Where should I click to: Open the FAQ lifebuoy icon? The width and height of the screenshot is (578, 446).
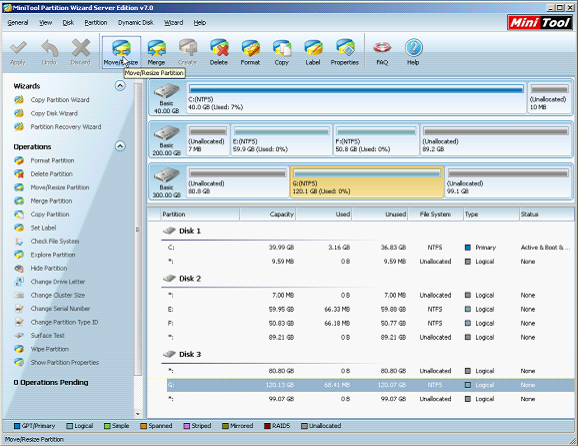pos(382,52)
